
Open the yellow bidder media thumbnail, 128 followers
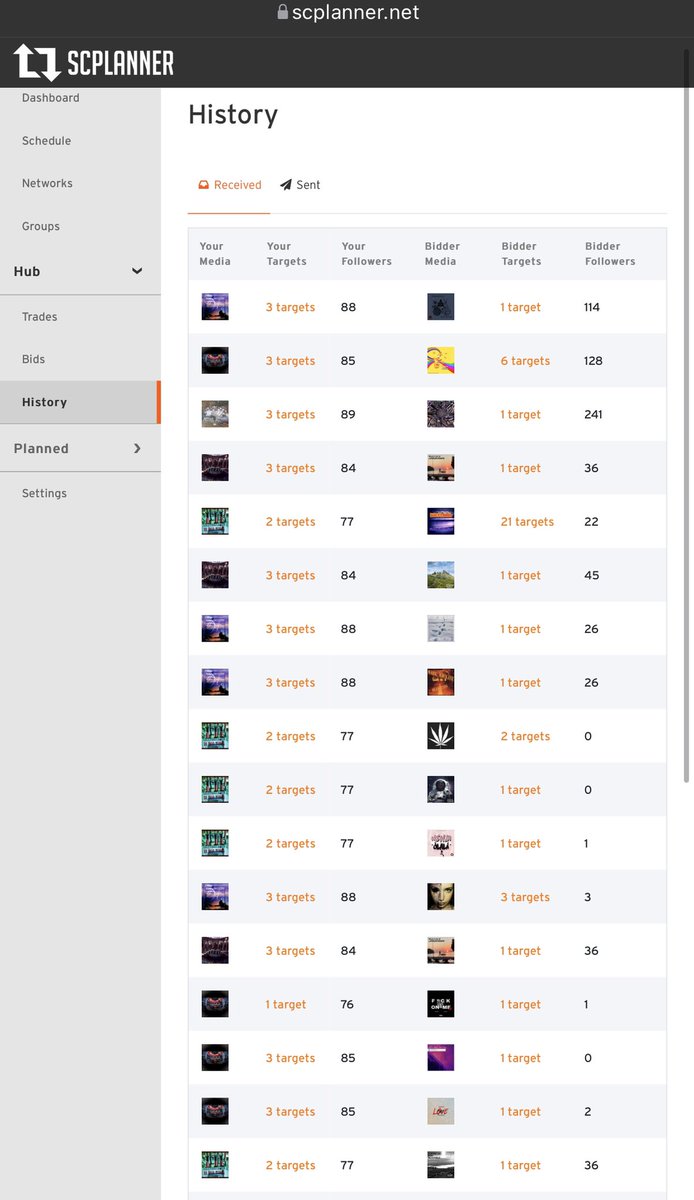point(440,361)
